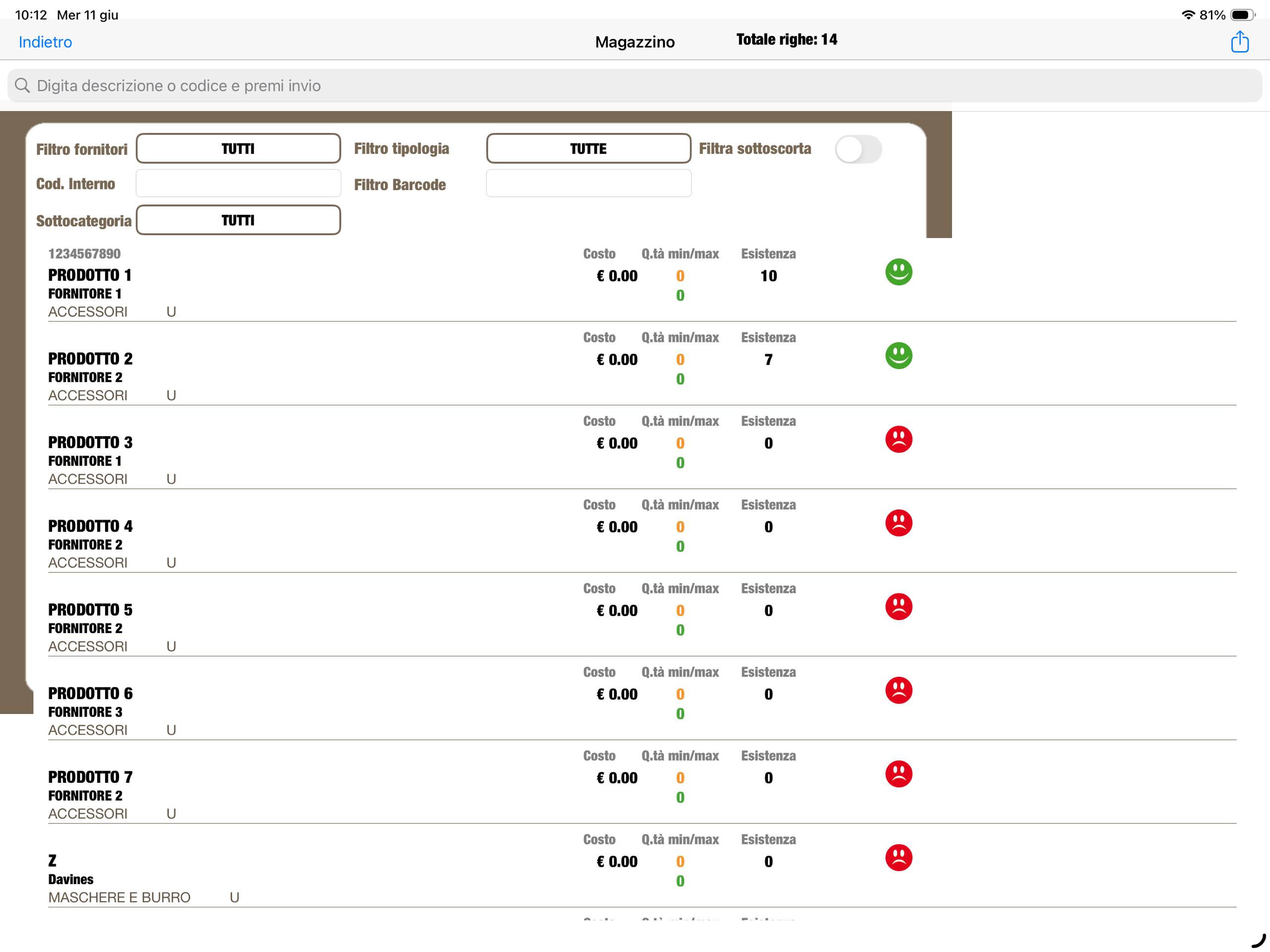This screenshot has width=1270, height=952.
Task: Click the red sad face for PRODOTTO 6
Action: coord(898,690)
